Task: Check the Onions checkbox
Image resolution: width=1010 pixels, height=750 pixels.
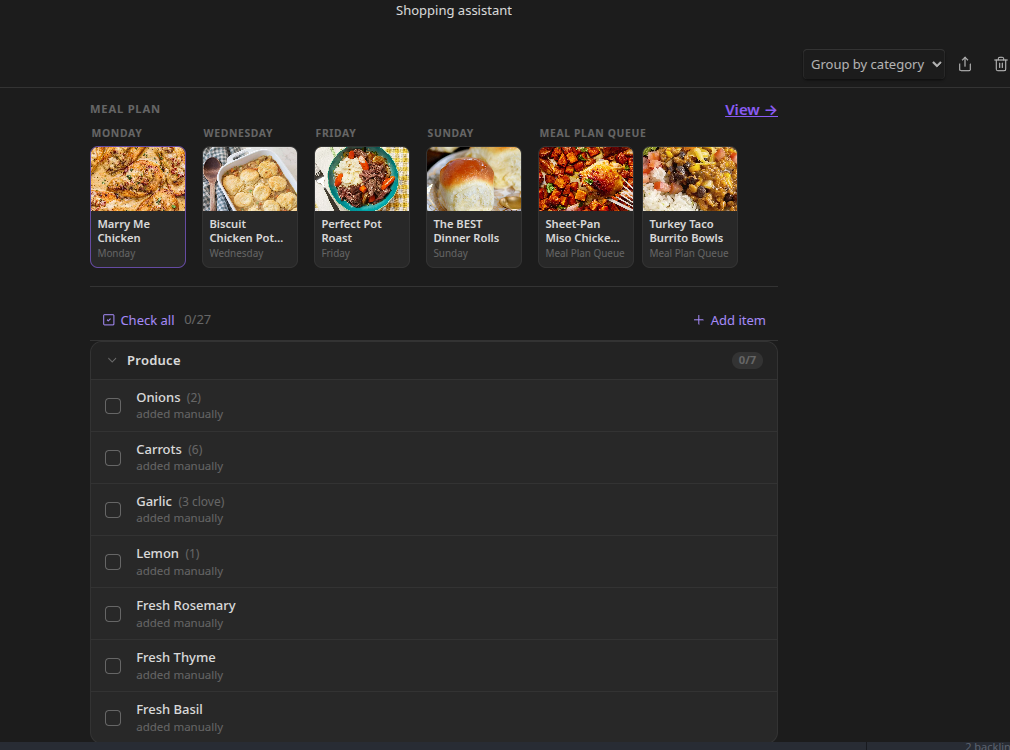Action: (x=113, y=406)
